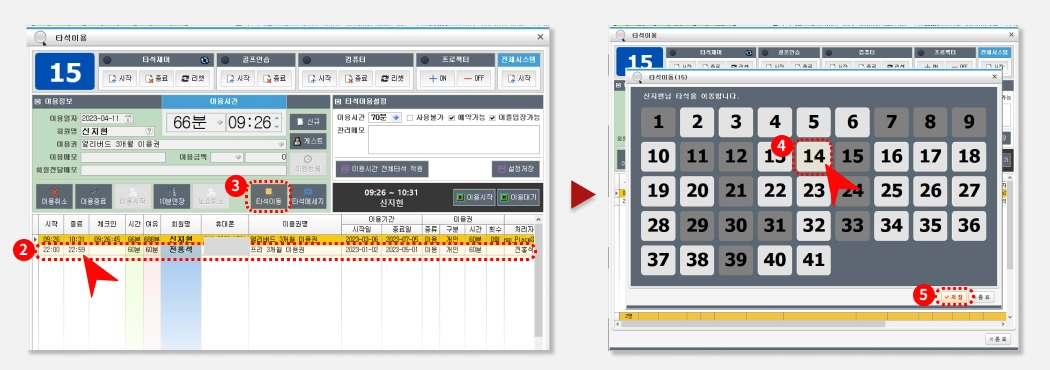Click inside the 관리메모 memo field

point(453,139)
